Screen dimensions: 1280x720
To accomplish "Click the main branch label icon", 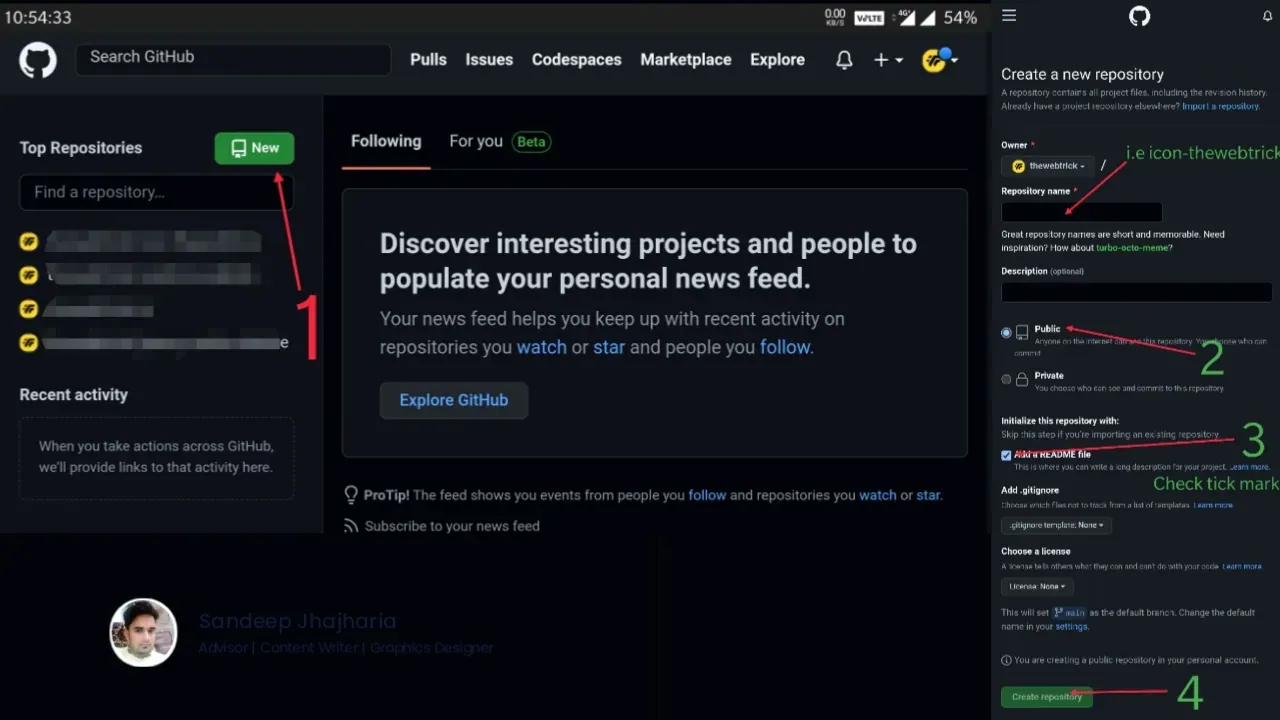I will point(1058,612).
